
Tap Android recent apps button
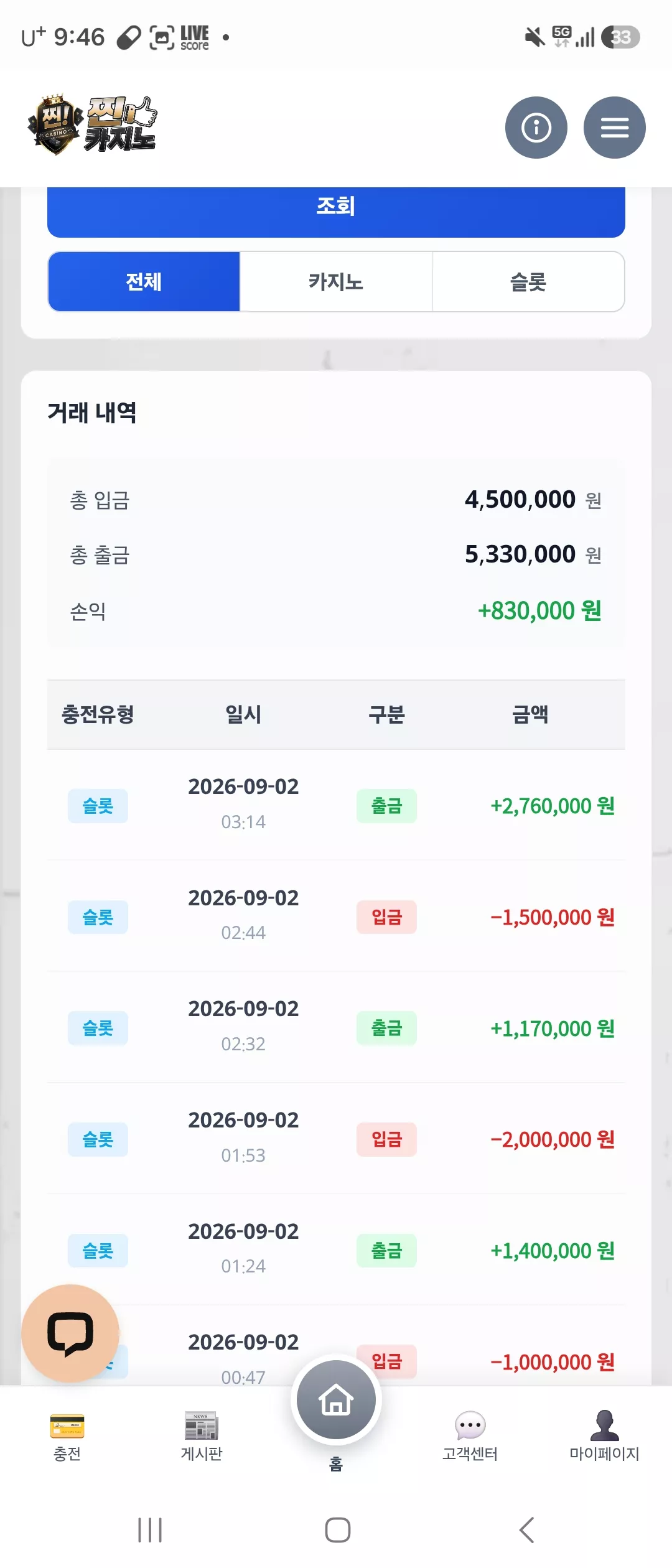[x=150, y=1529]
